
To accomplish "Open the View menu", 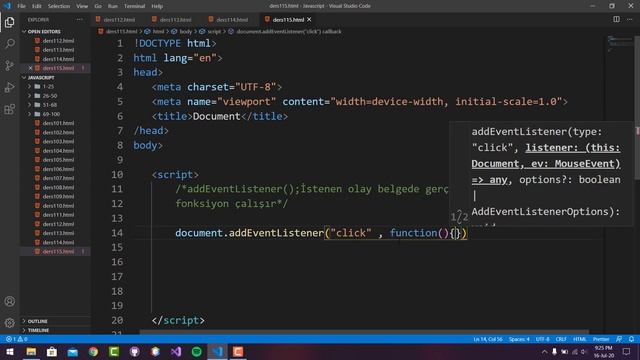I will (82, 6).
